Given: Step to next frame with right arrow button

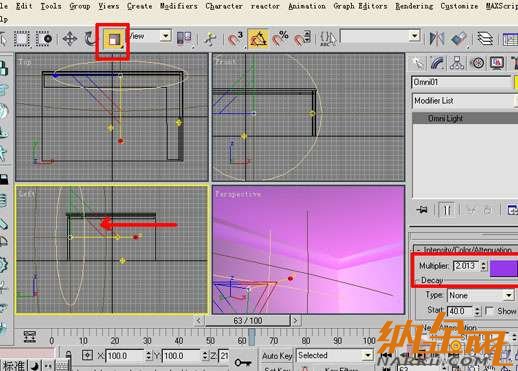Looking at the screenshot, I should coord(295,321).
